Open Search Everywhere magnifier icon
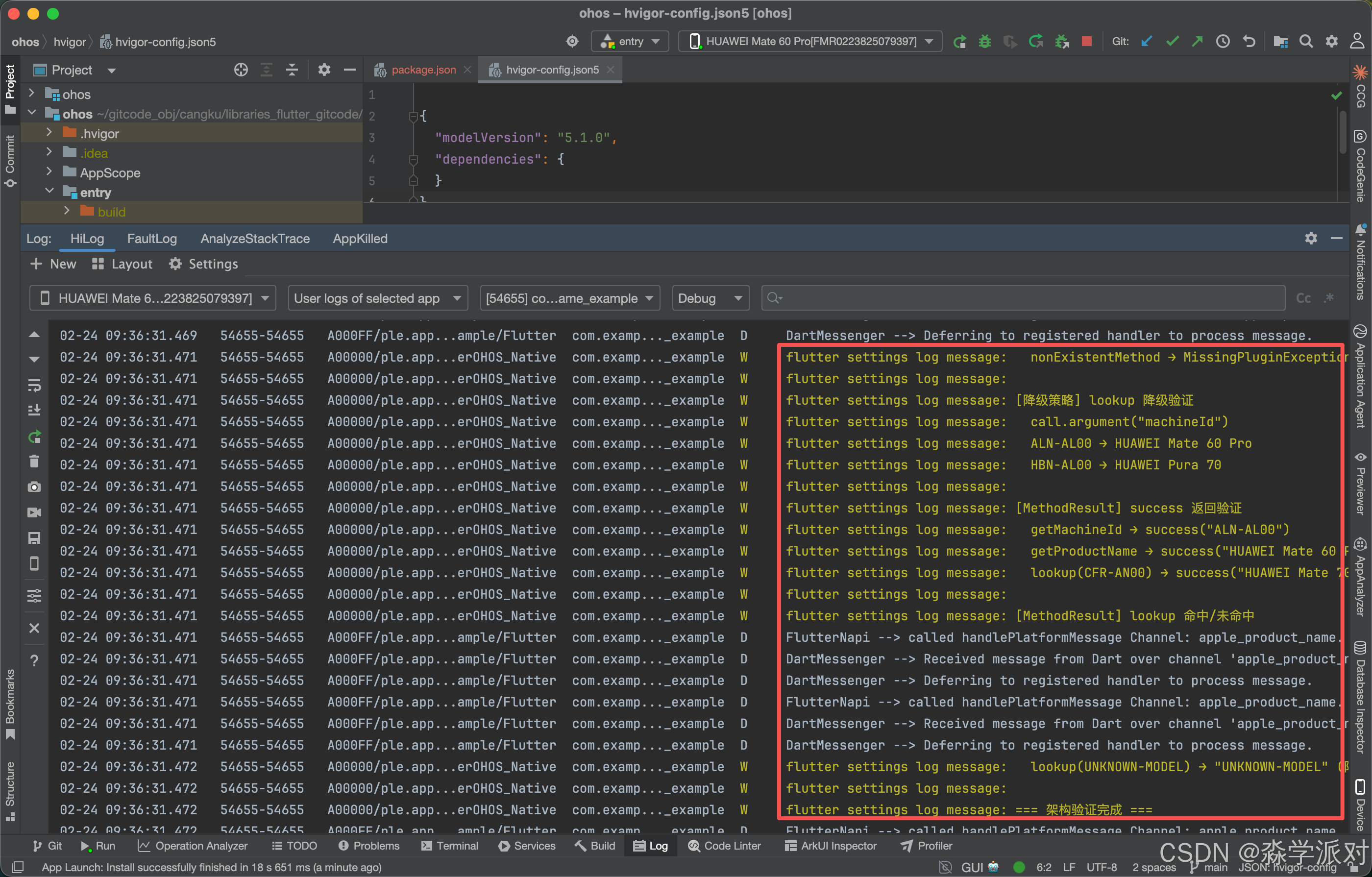 (x=1306, y=42)
